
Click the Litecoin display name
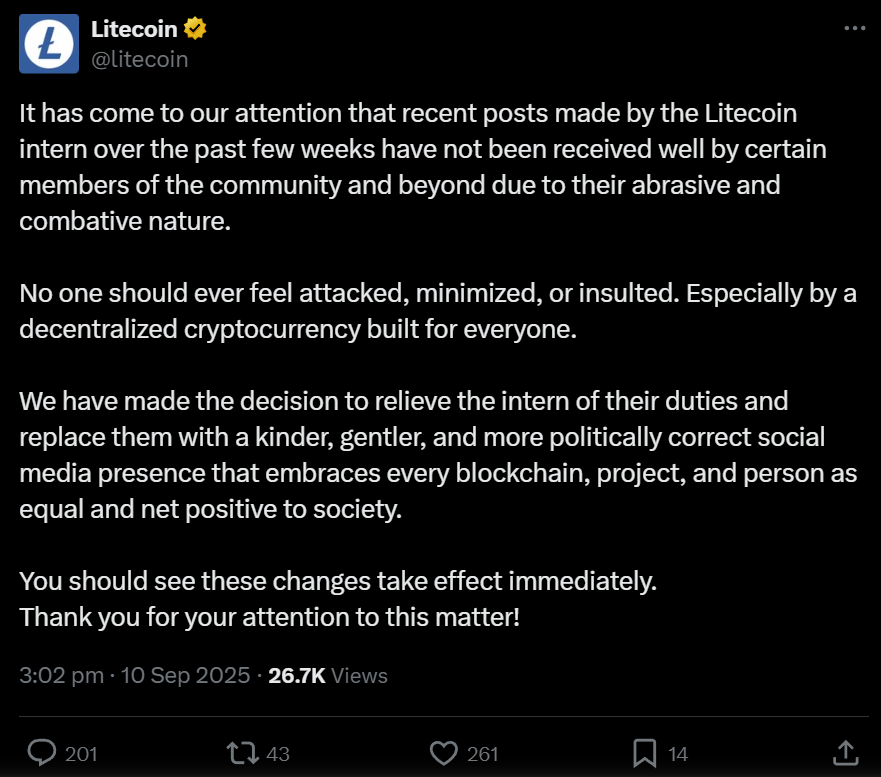pyautogui.click(x=134, y=29)
